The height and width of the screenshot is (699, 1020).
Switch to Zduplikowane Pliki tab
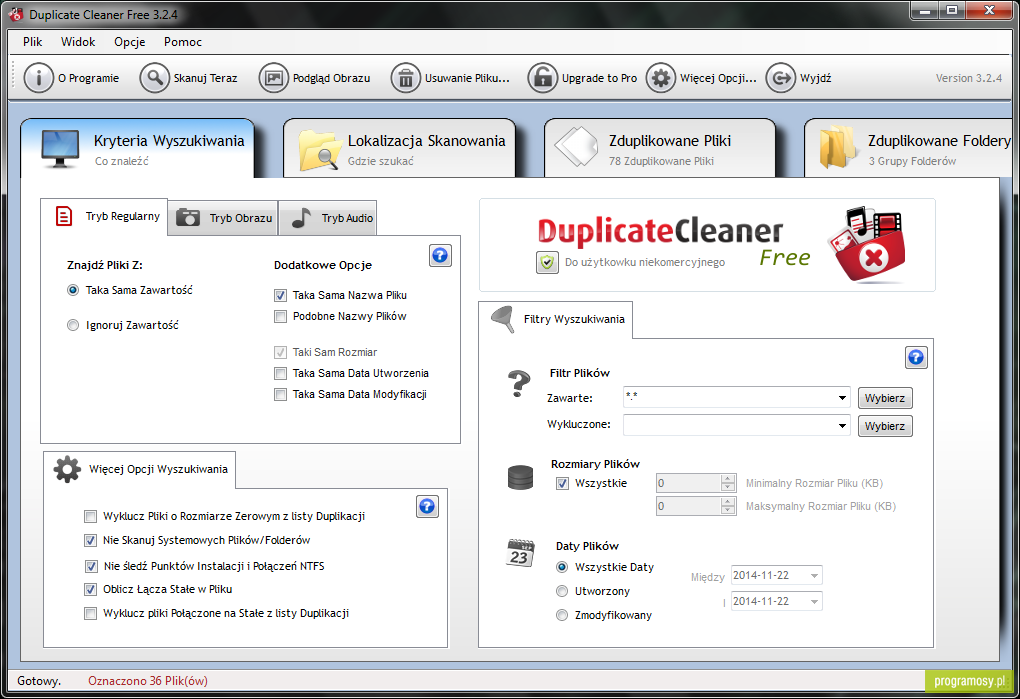tap(660, 148)
